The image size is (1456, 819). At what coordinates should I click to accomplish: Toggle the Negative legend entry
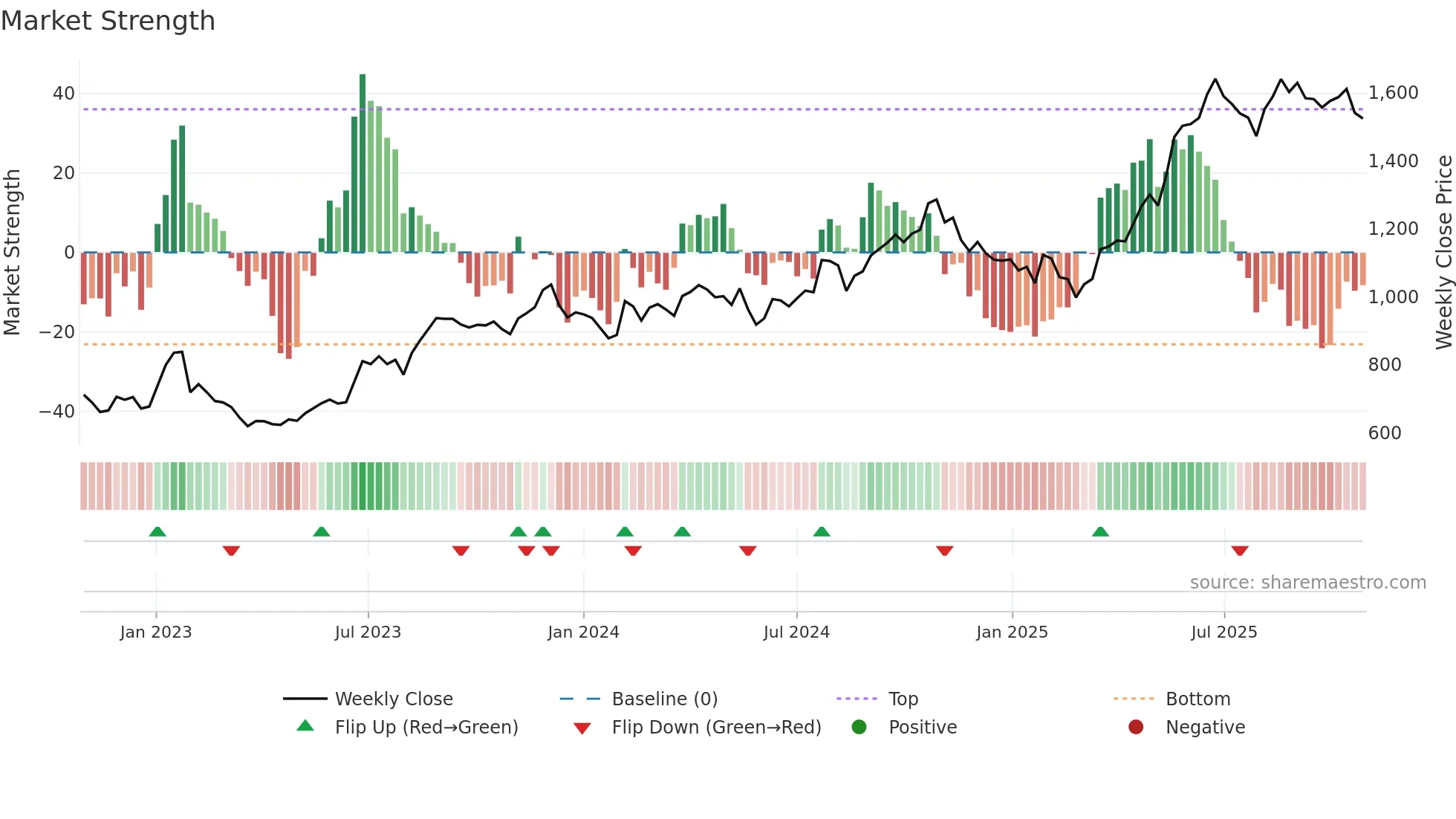[1186, 727]
